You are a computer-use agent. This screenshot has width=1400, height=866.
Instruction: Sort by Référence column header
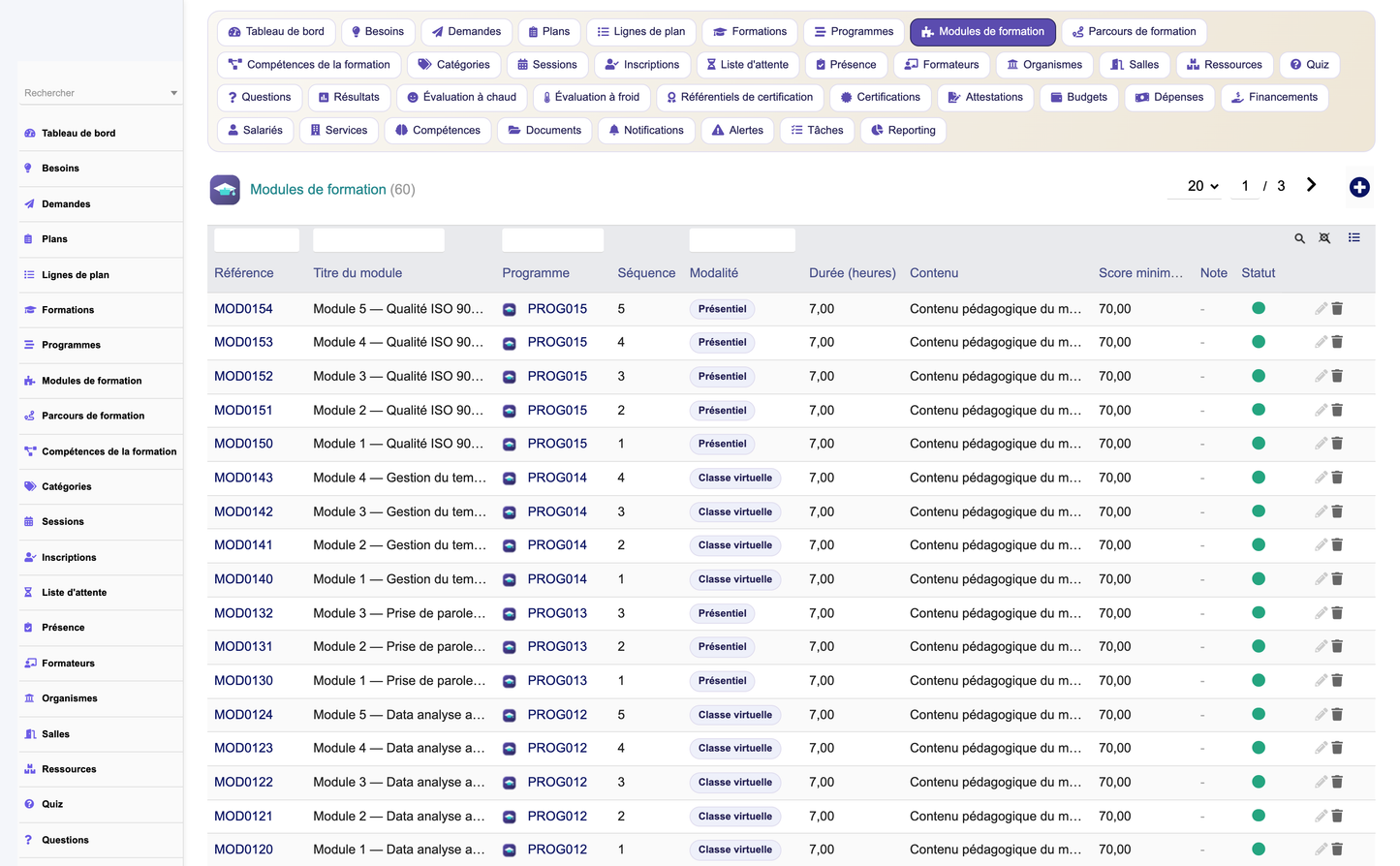point(243,273)
